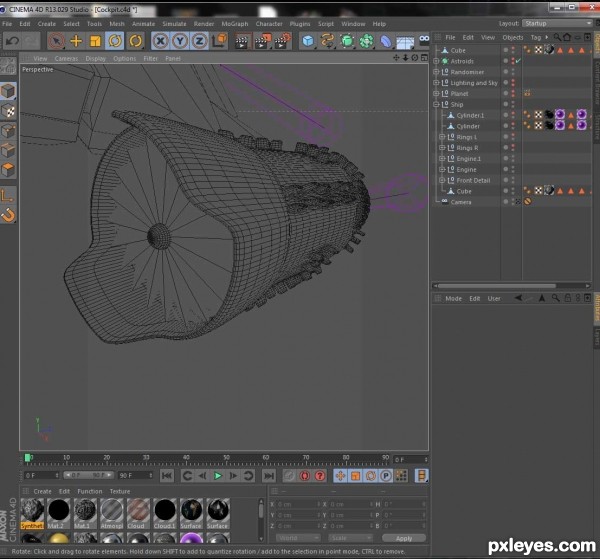The image size is (600, 559).
Task: Toggle the Y axis lock
Action: click(x=180, y=41)
